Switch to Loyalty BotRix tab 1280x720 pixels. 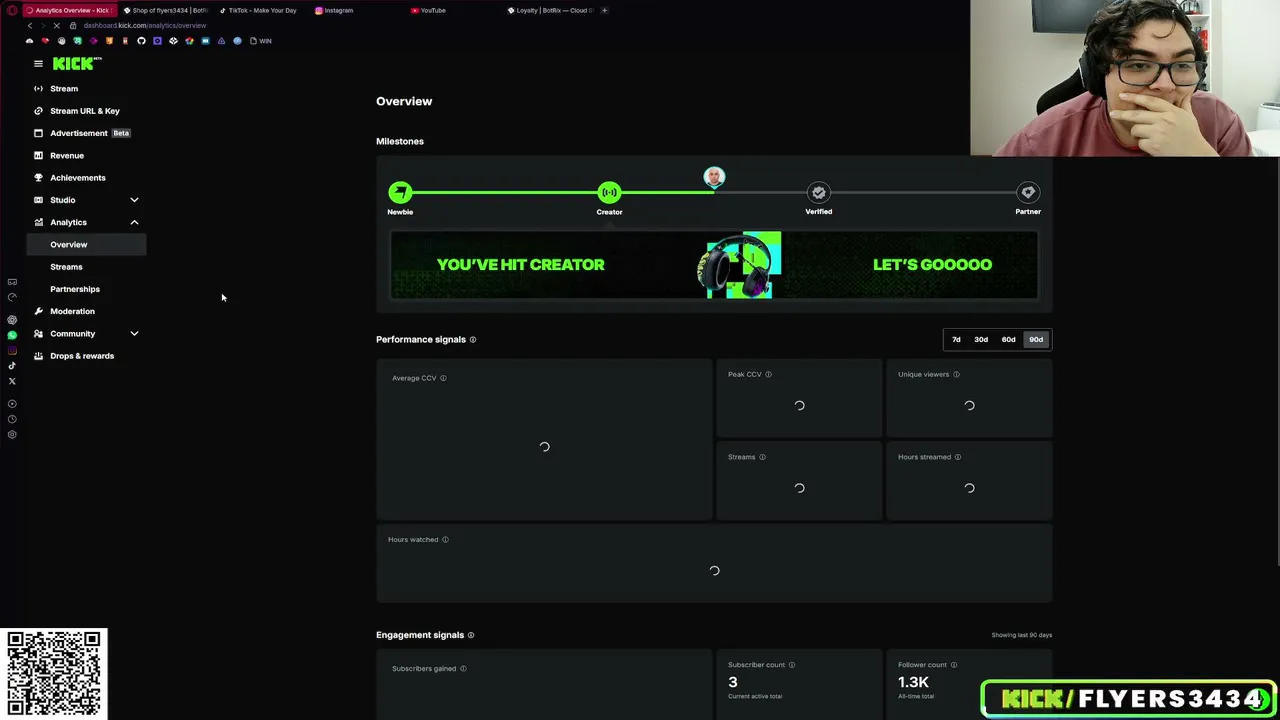click(x=549, y=10)
